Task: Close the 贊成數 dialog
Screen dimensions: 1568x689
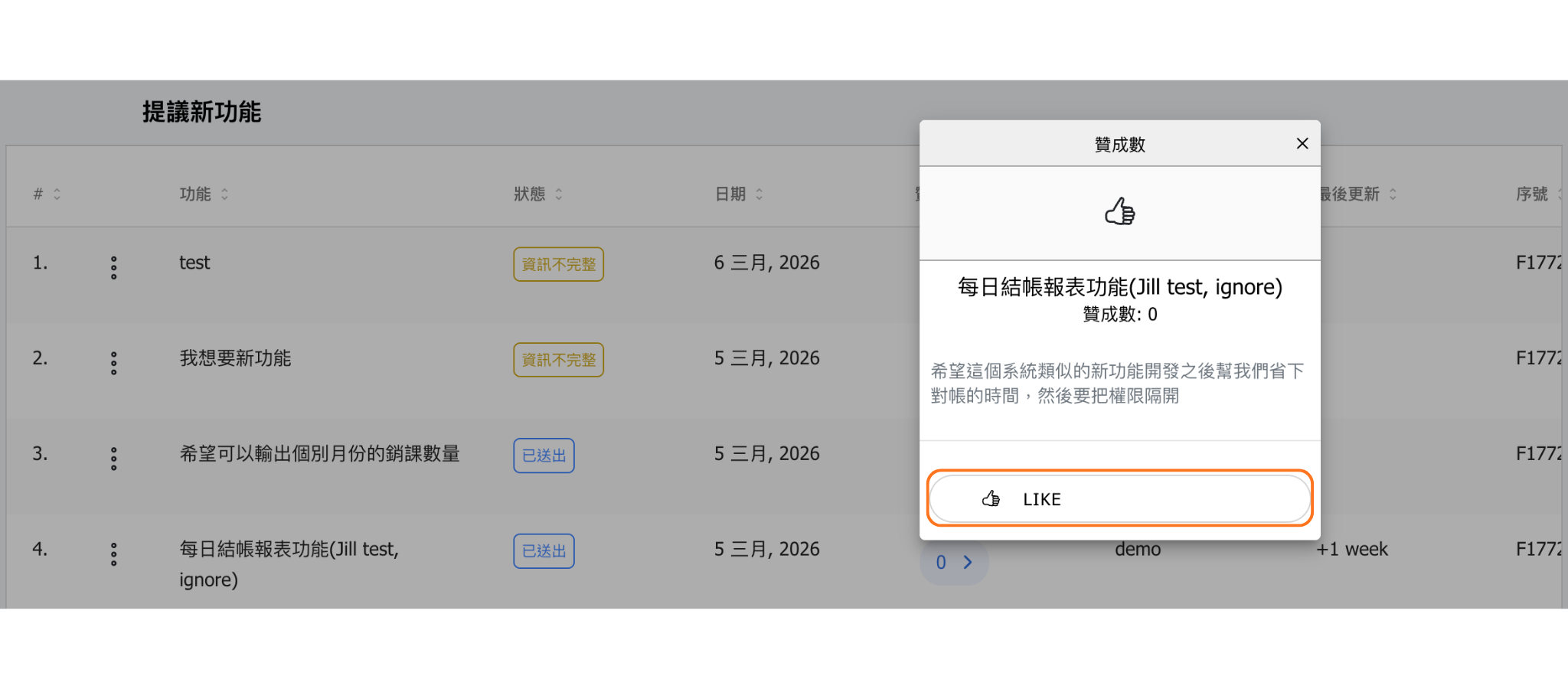Action: coord(1302,144)
